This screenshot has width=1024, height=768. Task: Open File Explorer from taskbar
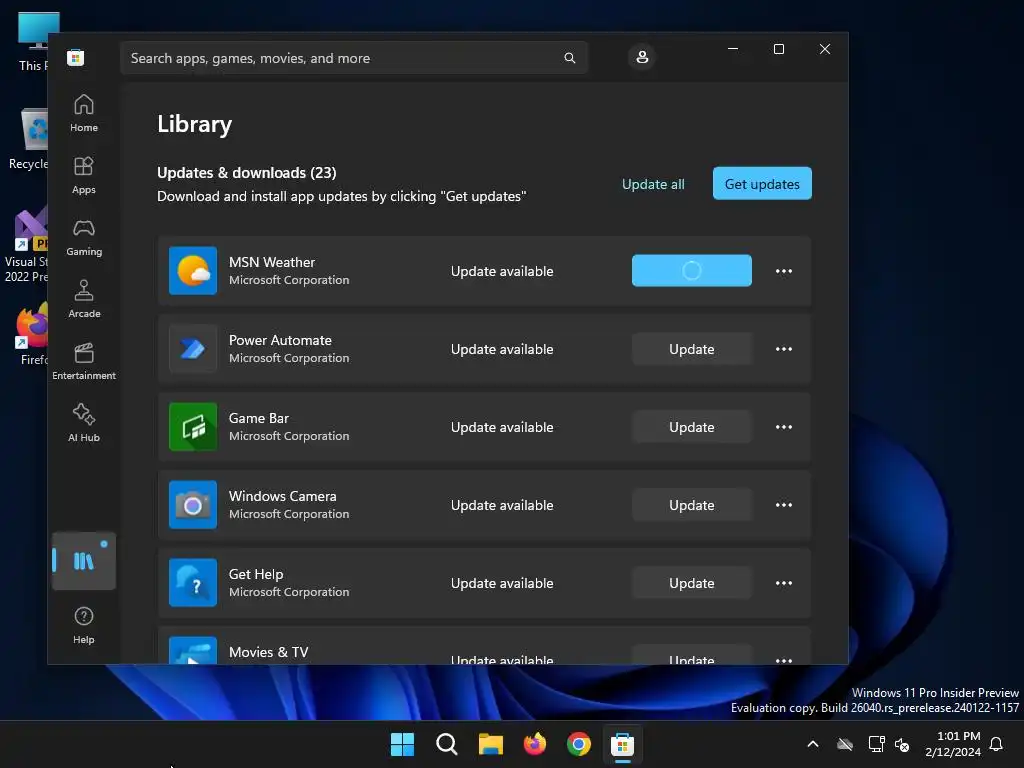coord(490,744)
